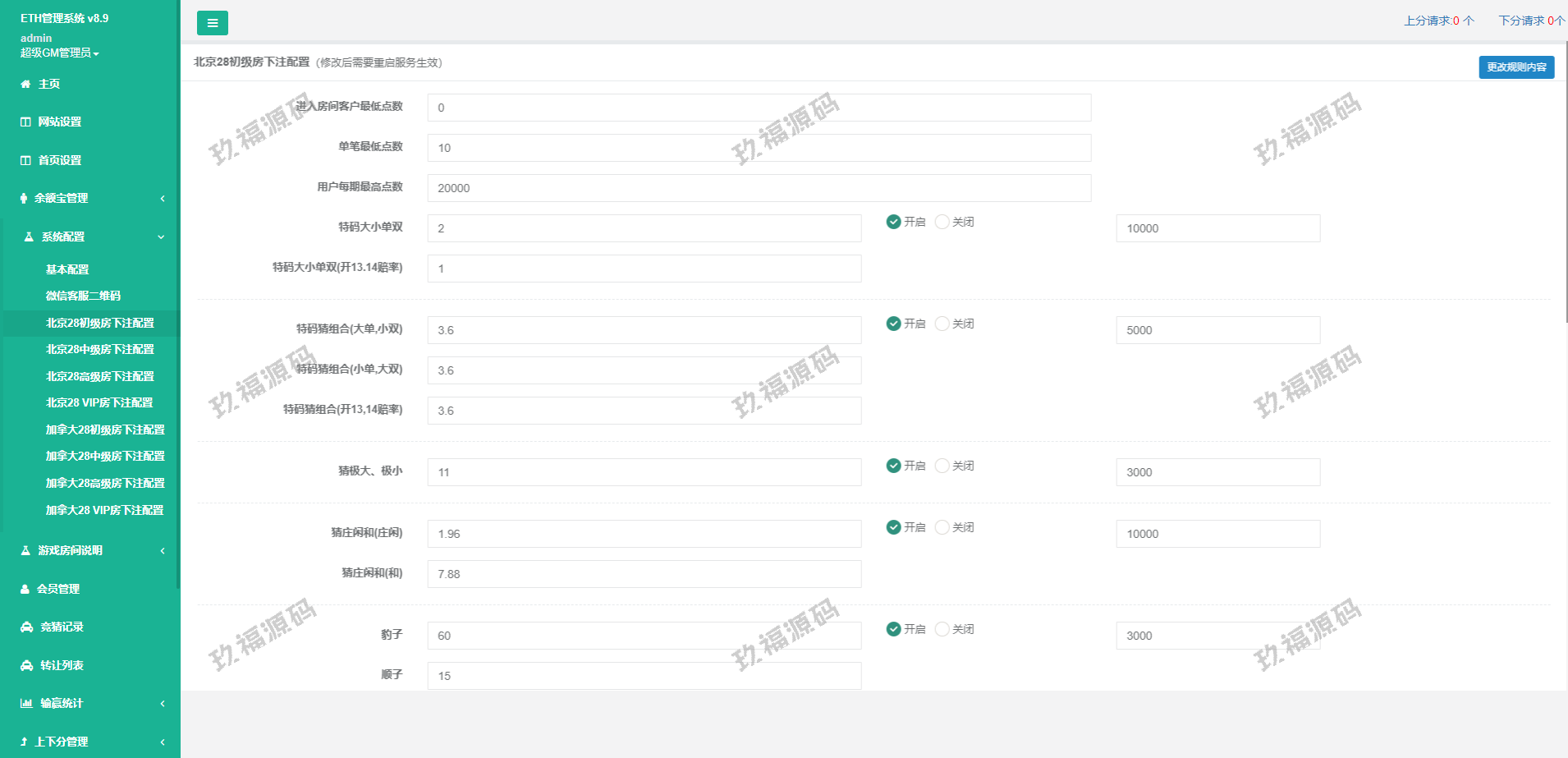This screenshot has width=1568, height=758.
Task: Open 北京28中级房下注配置 submenu item
Action: pos(99,349)
